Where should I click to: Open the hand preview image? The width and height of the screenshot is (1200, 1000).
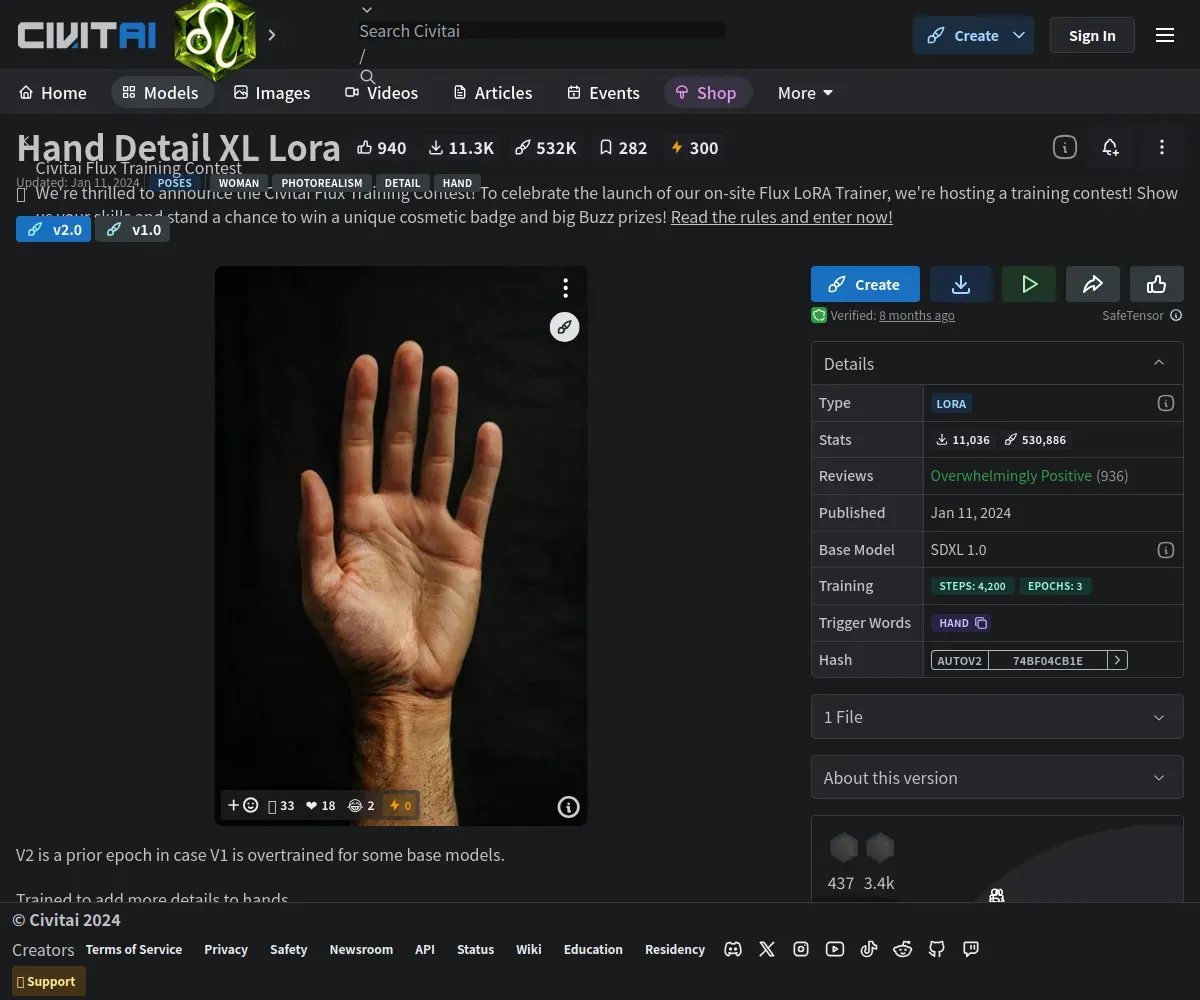click(401, 545)
